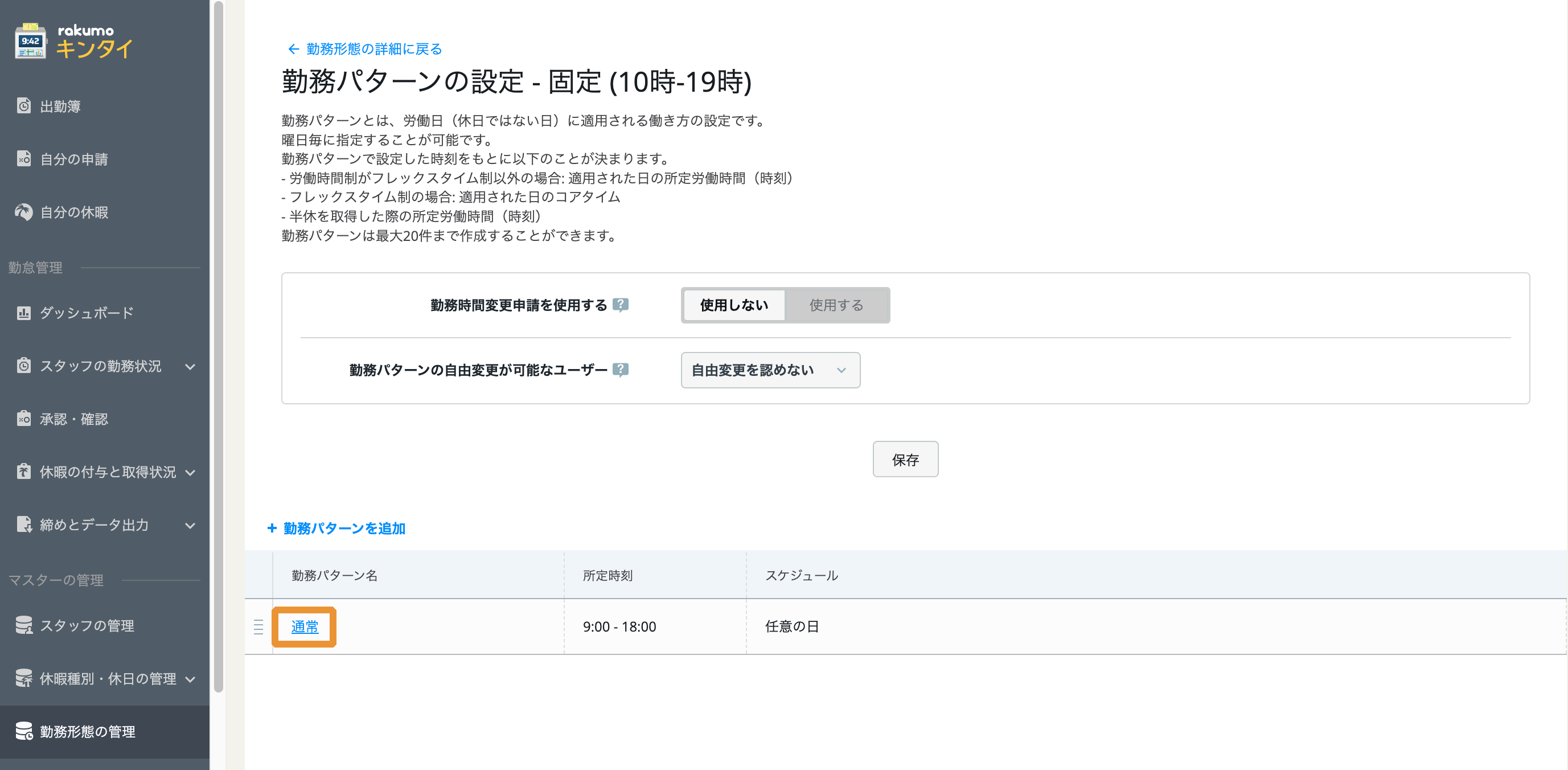1568x770 pixels.
Task: Click 勤務パターンを追加 link
Action: 344,528
